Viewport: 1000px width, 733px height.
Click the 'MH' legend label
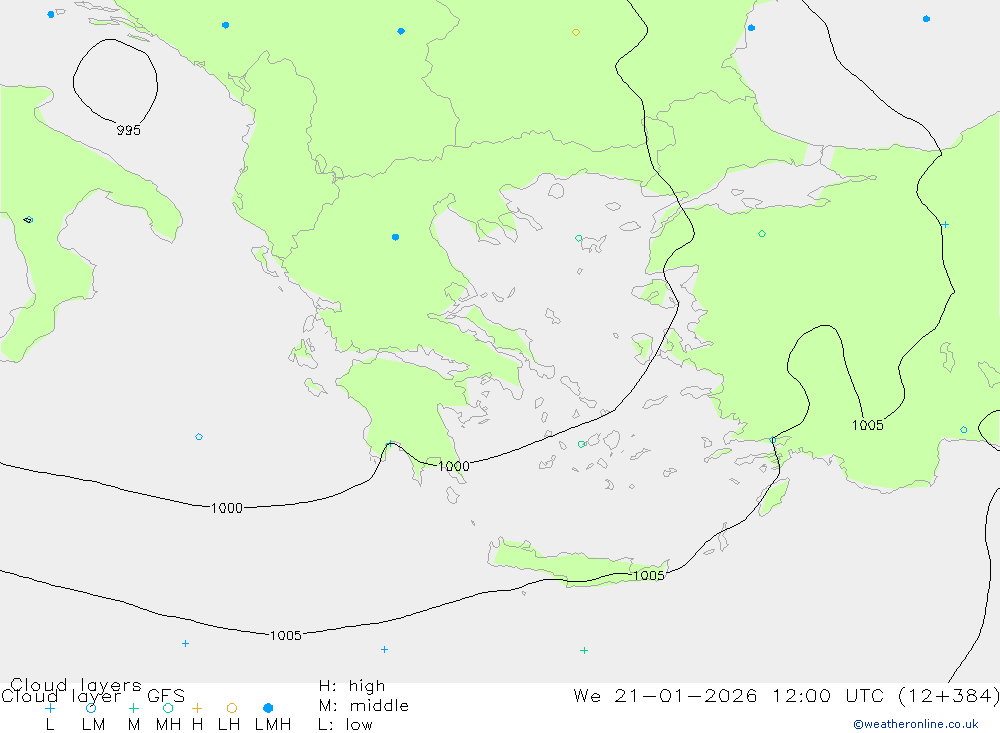(168, 725)
